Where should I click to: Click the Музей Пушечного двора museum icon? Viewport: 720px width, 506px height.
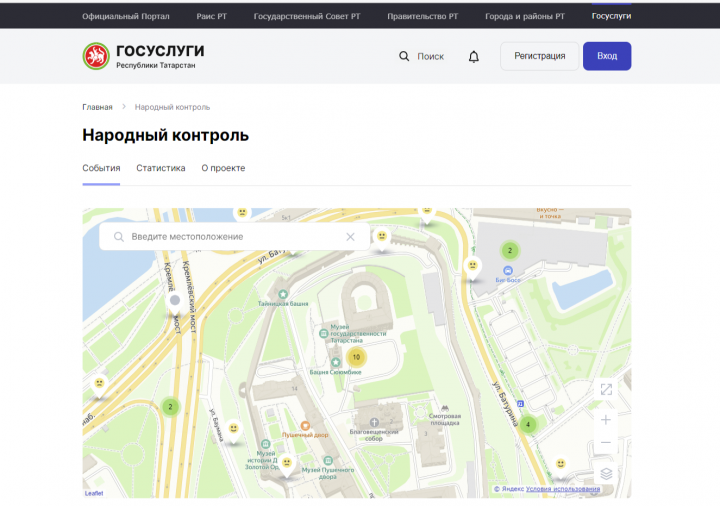328,460
